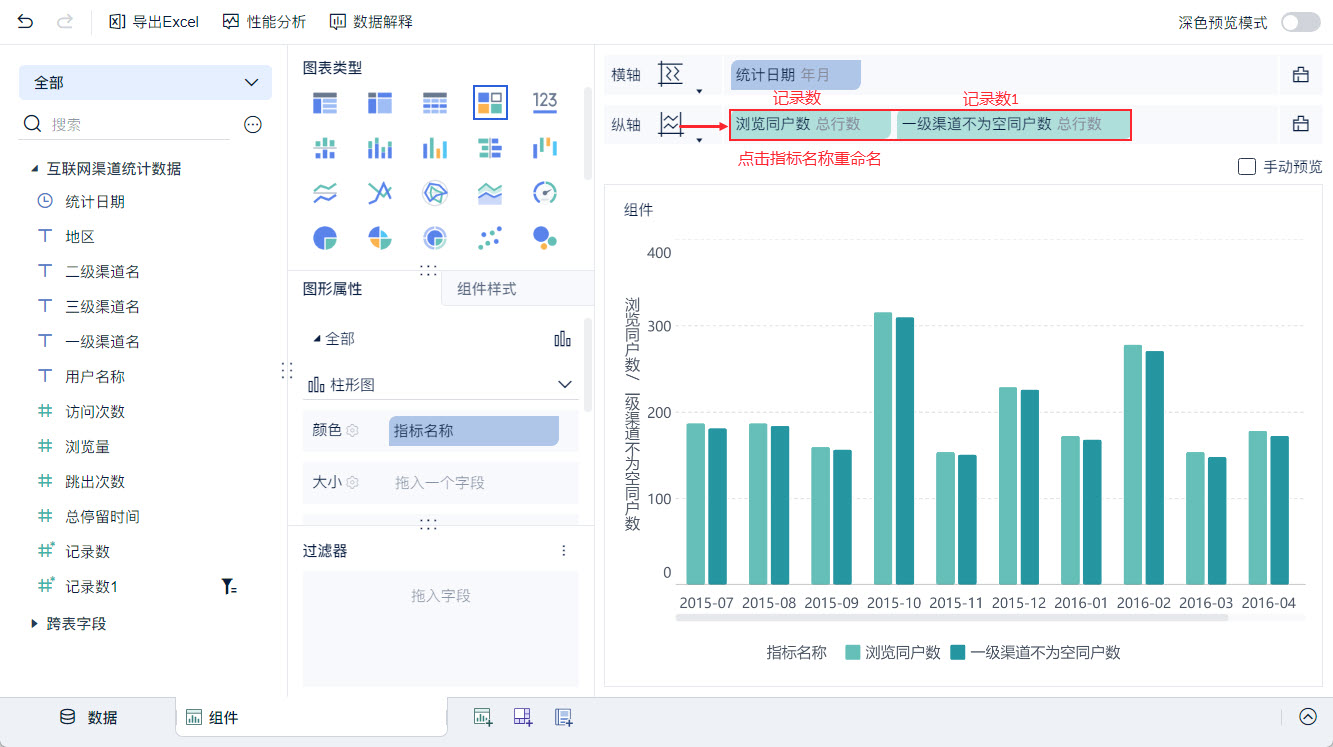Click the filter icon beside 记录数1
1333x747 pixels.
(229, 587)
